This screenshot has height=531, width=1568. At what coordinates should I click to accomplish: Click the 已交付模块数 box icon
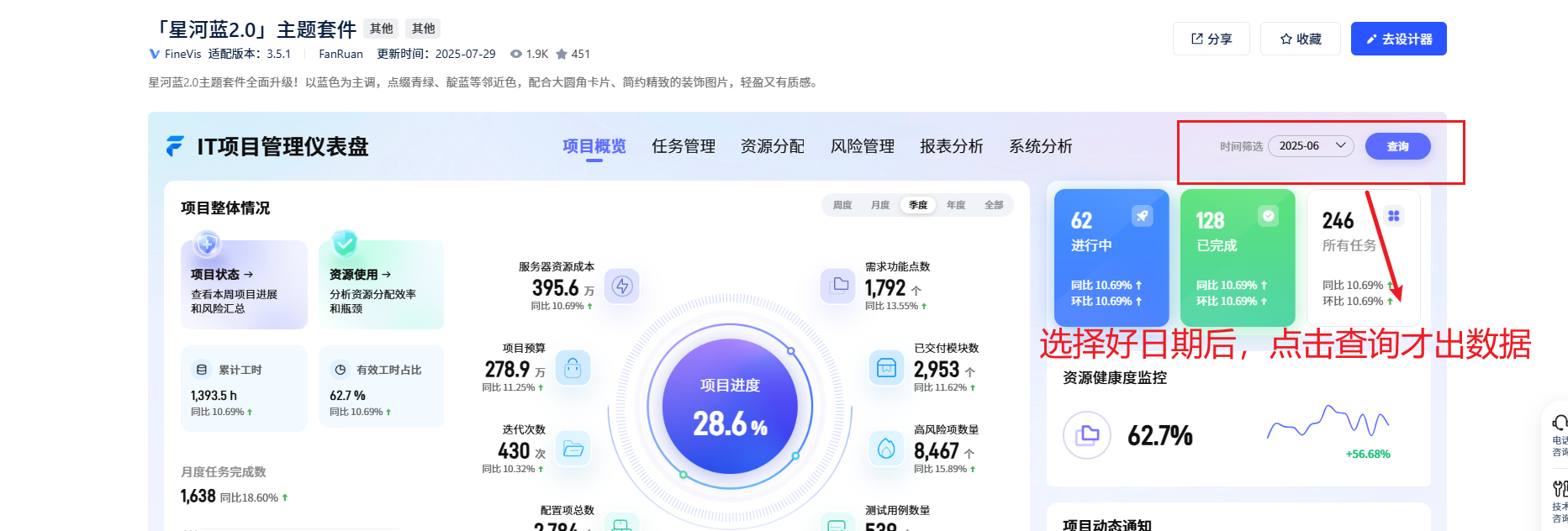click(x=886, y=367)
